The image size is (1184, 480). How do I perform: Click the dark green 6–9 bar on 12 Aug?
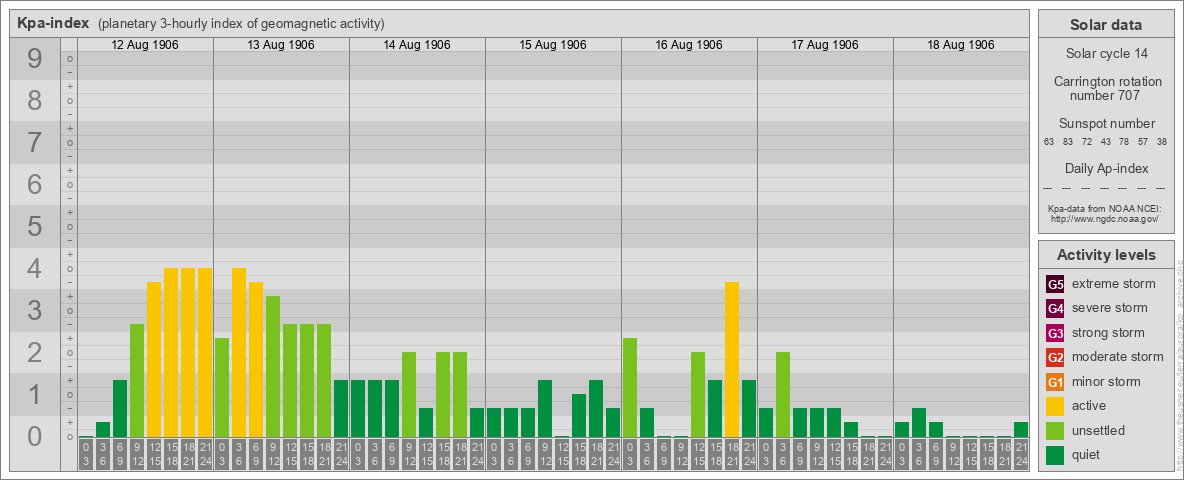coord(120,409)
